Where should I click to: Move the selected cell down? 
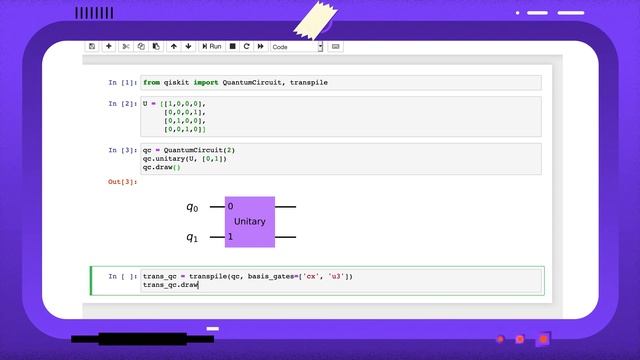[x=188, y=47]
